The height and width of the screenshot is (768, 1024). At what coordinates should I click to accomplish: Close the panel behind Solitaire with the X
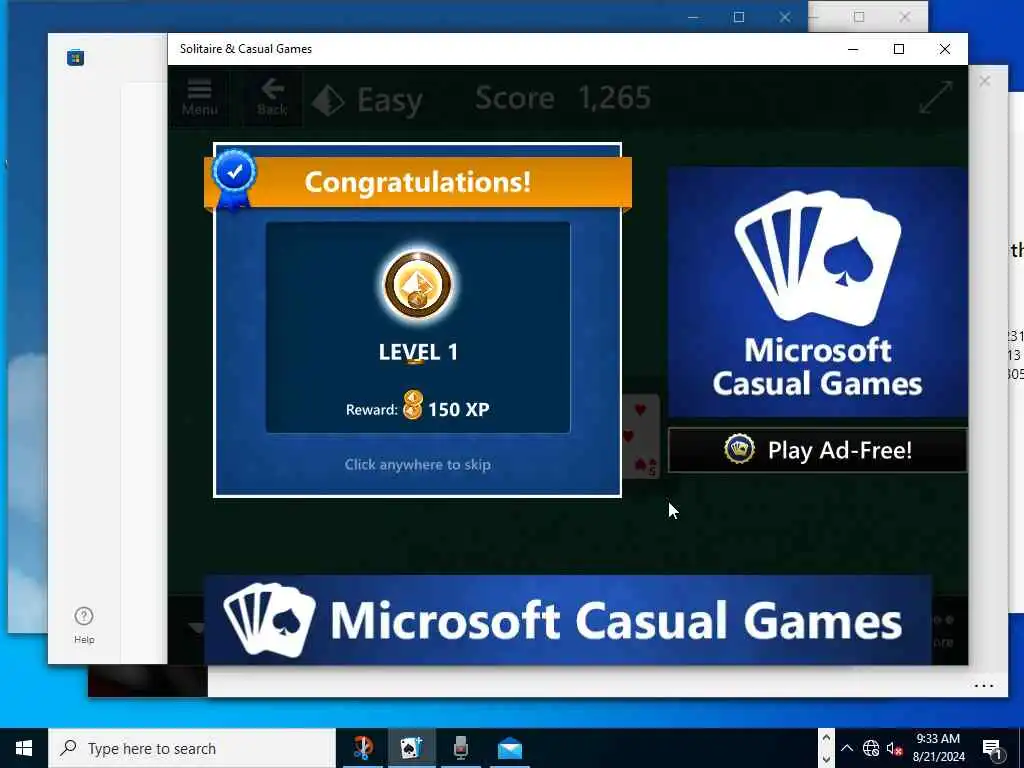(985, 81)
